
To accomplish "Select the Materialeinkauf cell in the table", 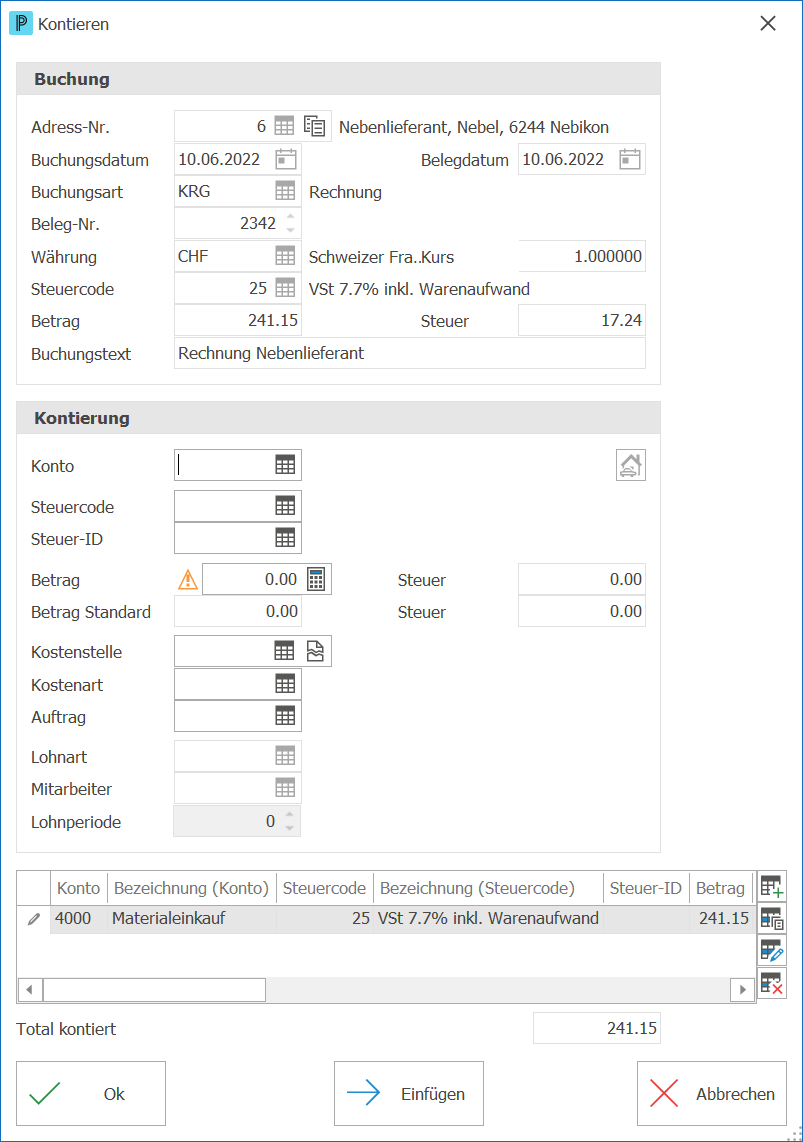I will click(192, 918).
